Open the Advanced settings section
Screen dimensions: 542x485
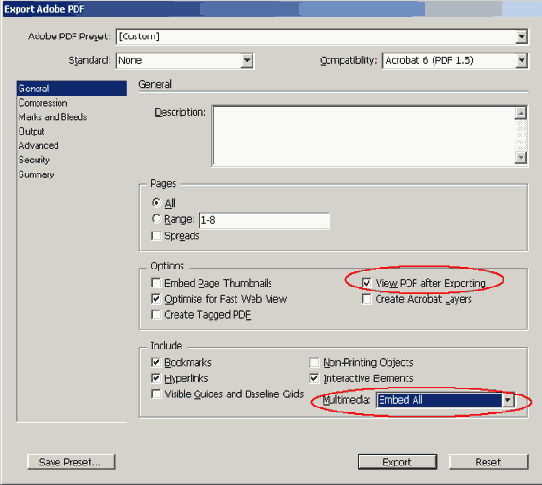click(38, 146)
